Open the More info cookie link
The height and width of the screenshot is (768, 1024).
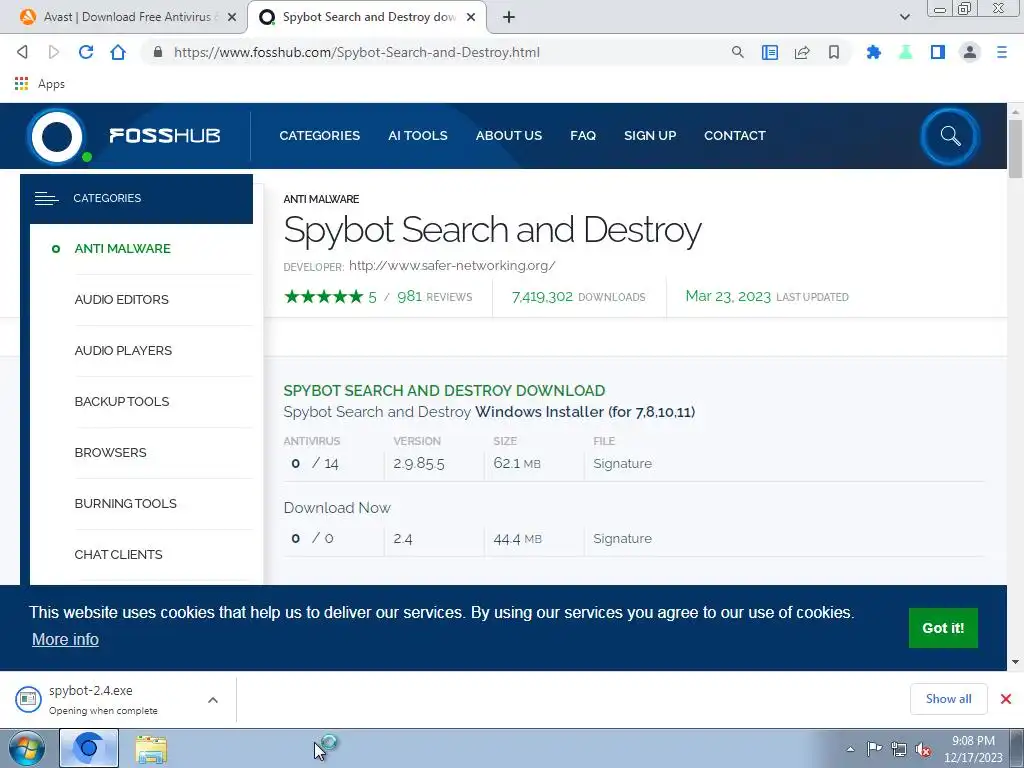[x=65, y=639]
